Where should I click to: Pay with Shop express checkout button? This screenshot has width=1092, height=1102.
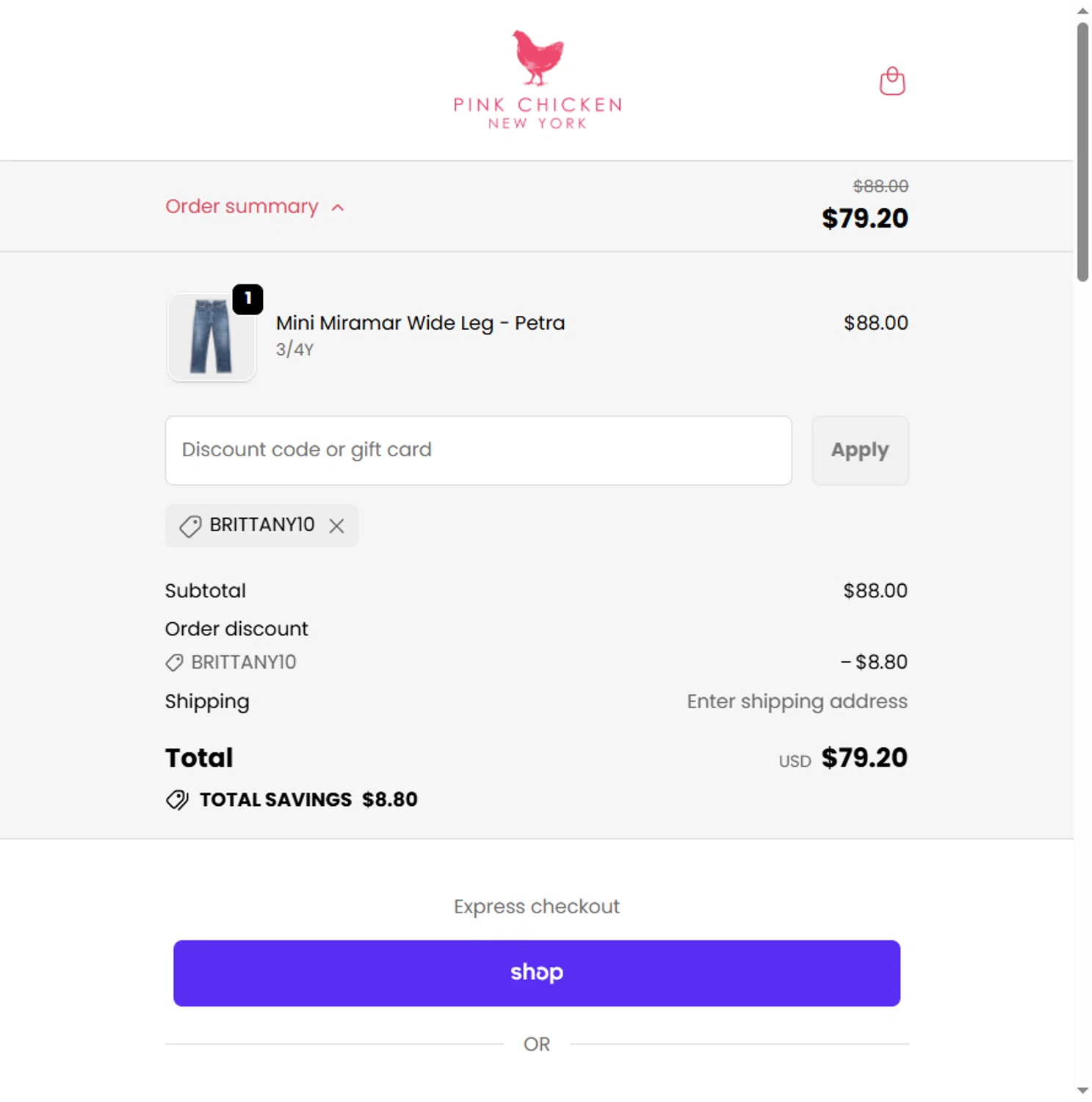click(x=536, y=973)
